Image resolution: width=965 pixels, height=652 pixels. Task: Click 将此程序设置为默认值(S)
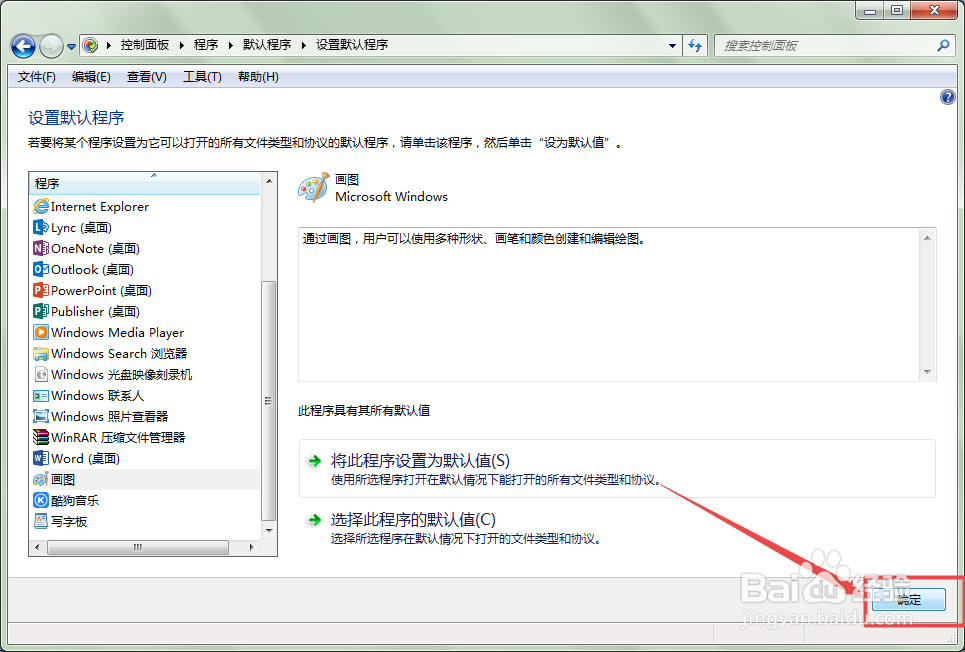[x=617, y=469]
